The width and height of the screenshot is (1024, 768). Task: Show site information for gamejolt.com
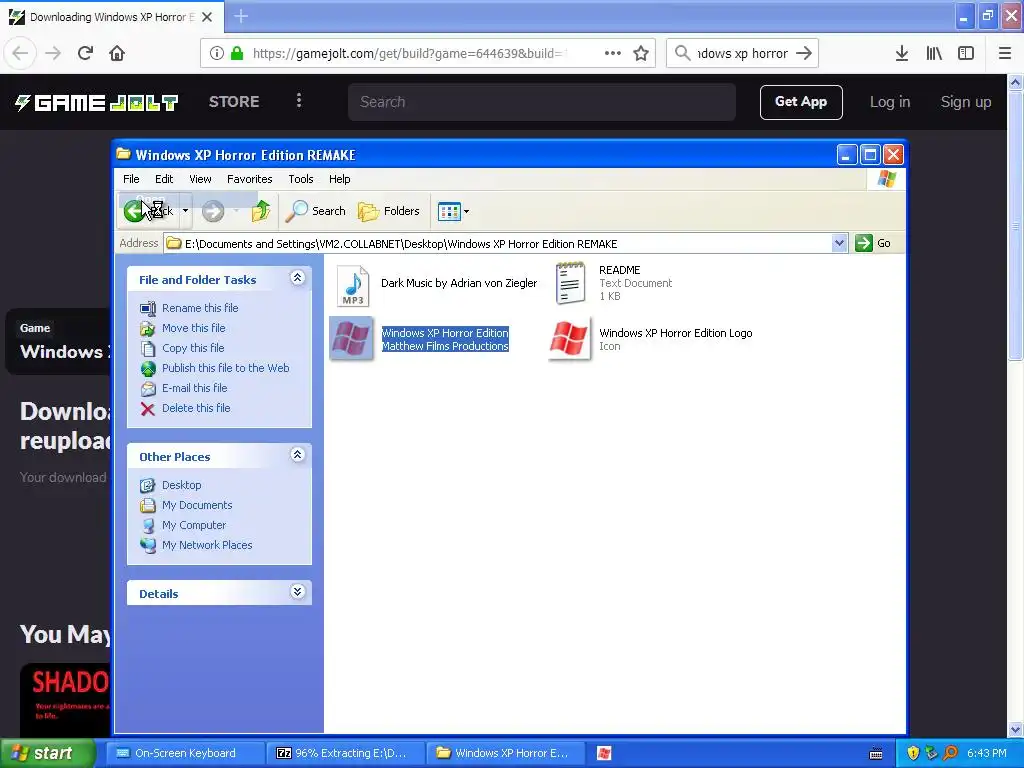pyautogui.click(x=217, y=53)
